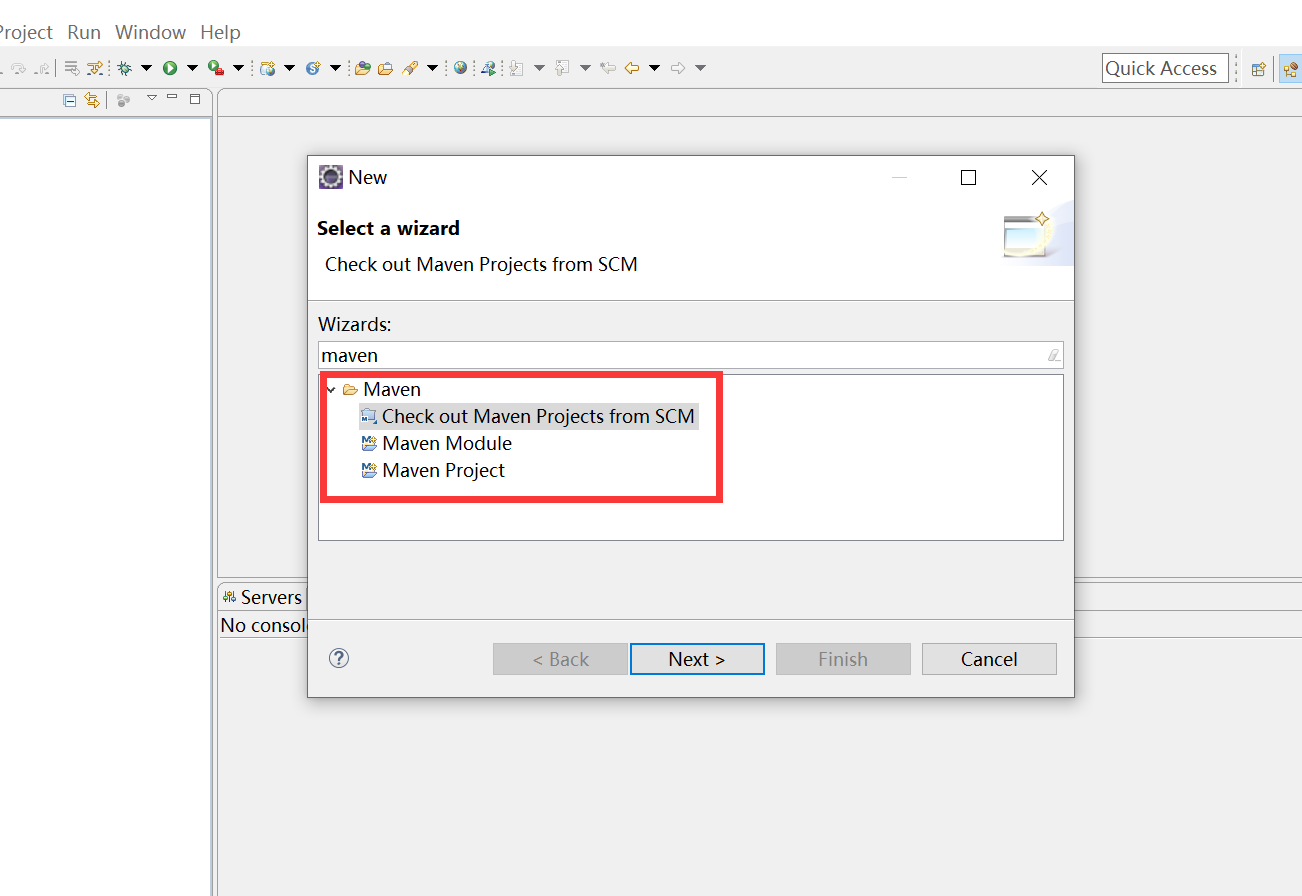Image resolution: width=1302 pixels, height=896 pixels.
Task: Click Collapse All icon in left panel
Action: (69, 100)
